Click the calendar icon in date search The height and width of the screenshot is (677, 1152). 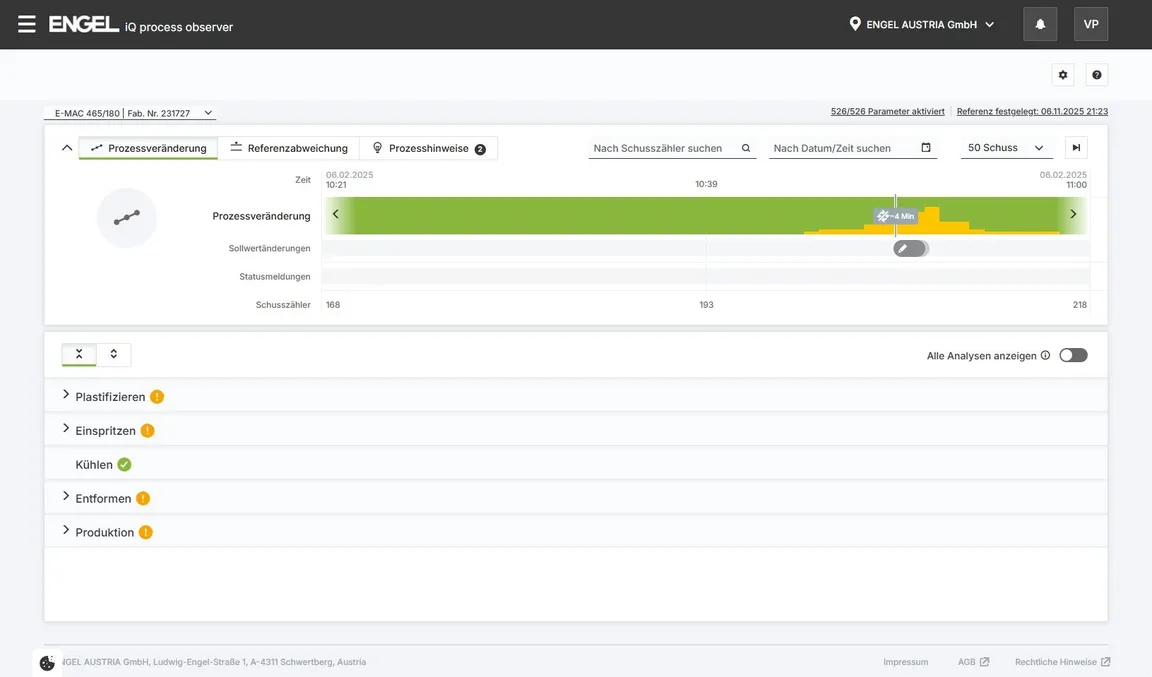[926, 148]
